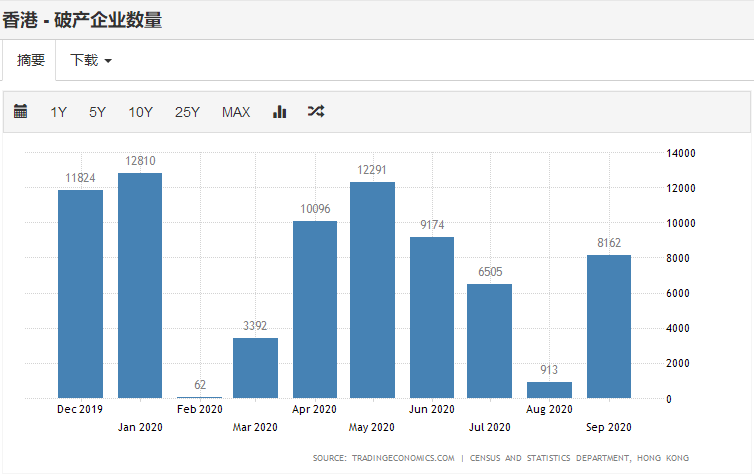
Task: Click the Mar 2020 bar valued 3392
Action: 255,368
